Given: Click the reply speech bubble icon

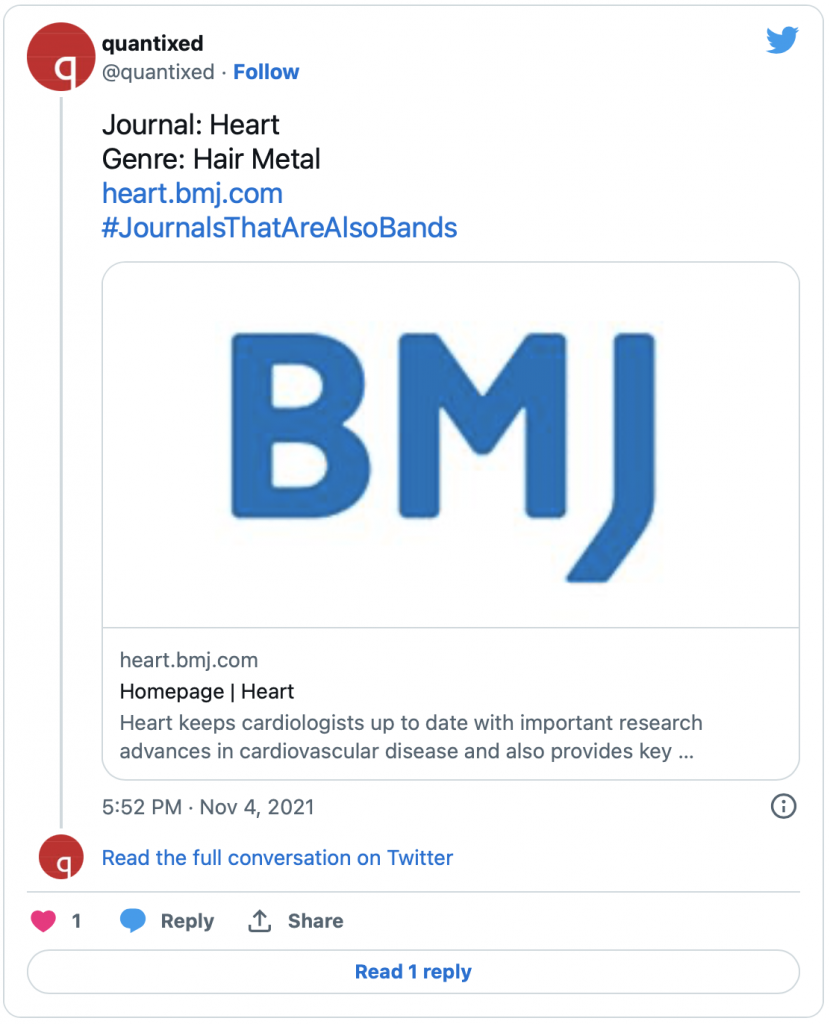Looking at the screenshot, I should coord(133,921).
